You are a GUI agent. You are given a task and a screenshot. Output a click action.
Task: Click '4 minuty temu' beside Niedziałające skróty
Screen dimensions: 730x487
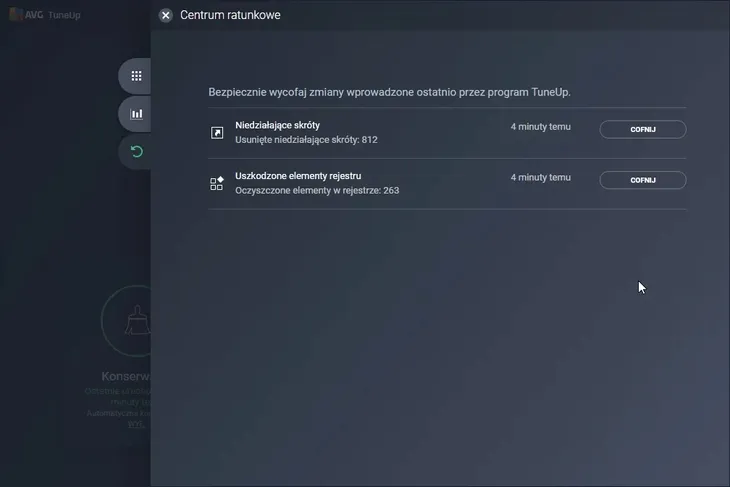(541, 127)
